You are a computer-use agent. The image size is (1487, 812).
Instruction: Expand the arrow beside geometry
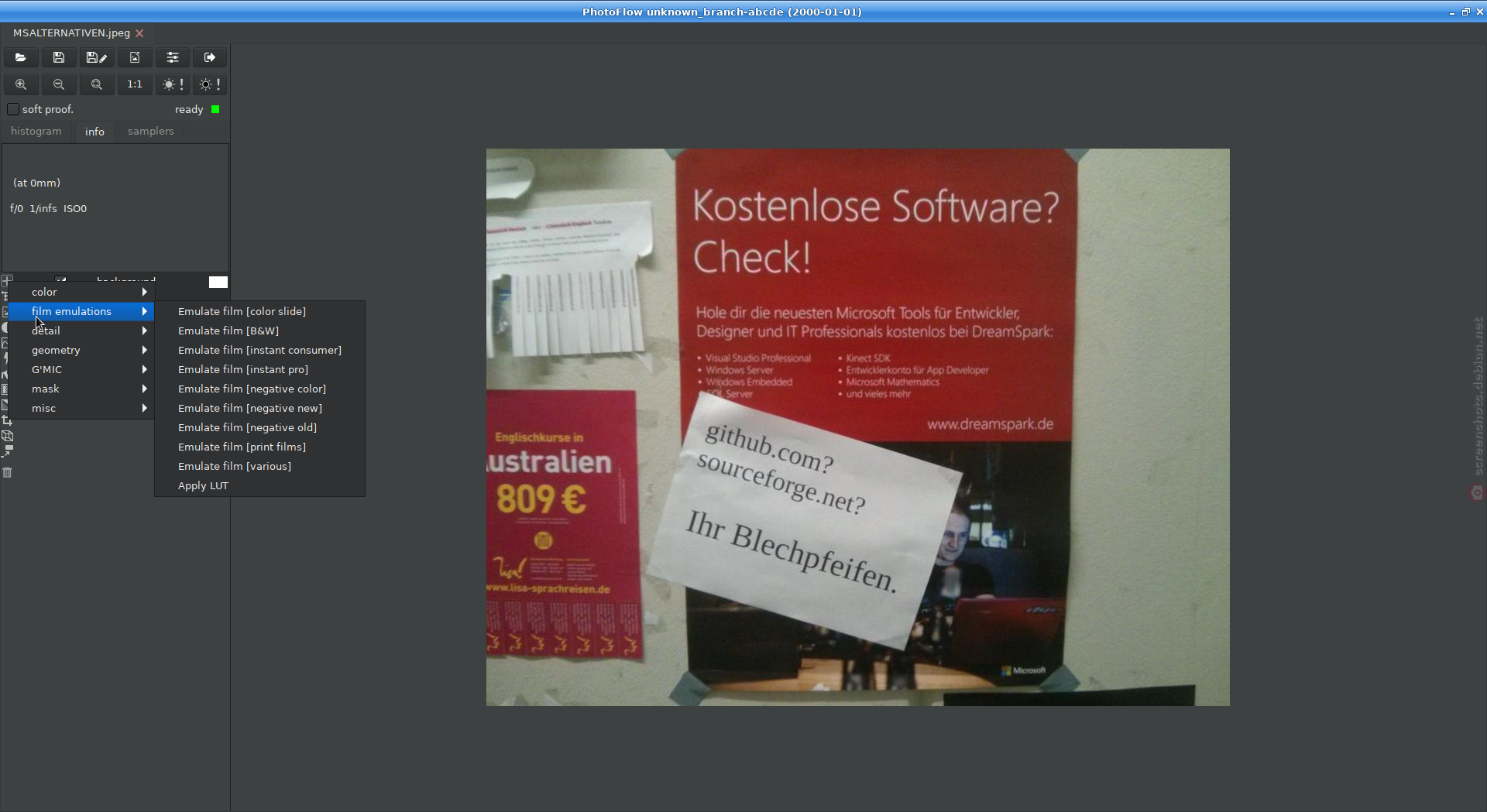[x=145, y=350]
